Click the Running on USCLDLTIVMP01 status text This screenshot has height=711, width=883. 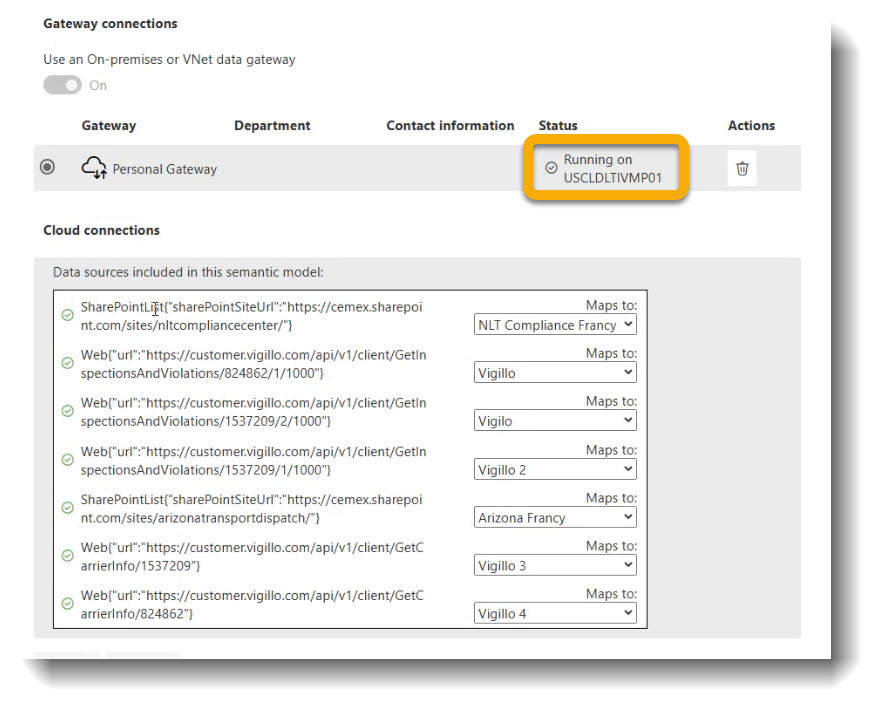[613, 168]
